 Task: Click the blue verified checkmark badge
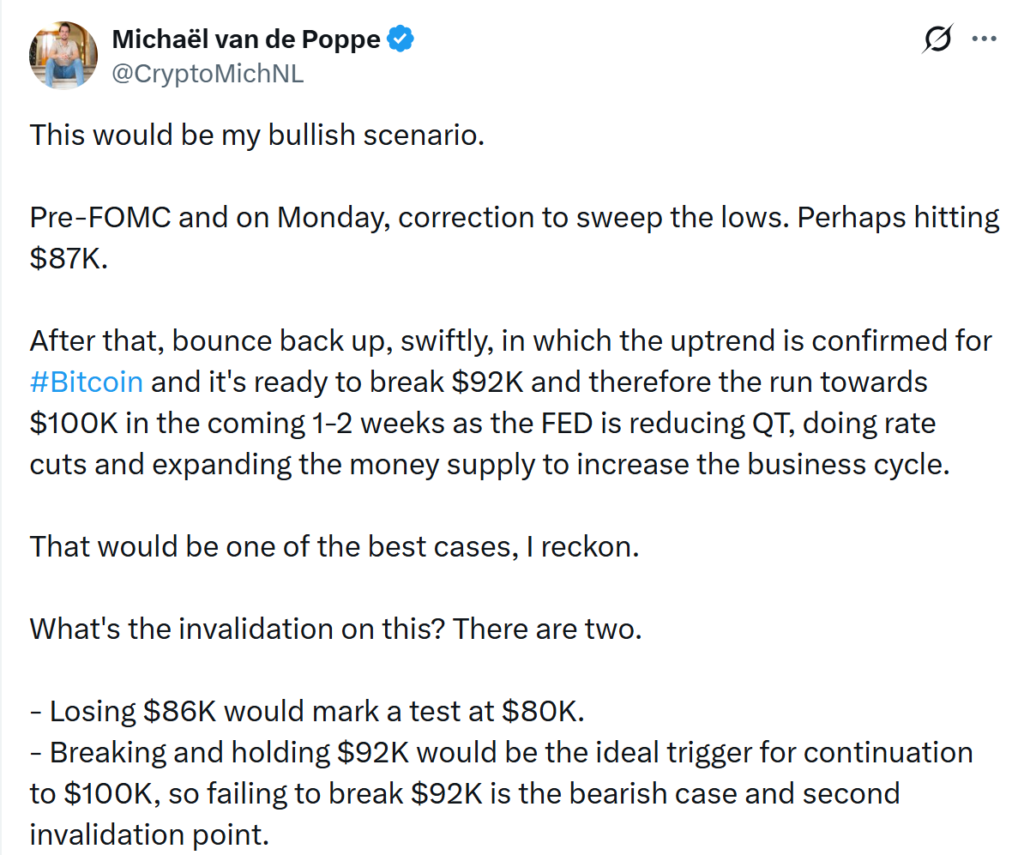(x=402, y=40)
